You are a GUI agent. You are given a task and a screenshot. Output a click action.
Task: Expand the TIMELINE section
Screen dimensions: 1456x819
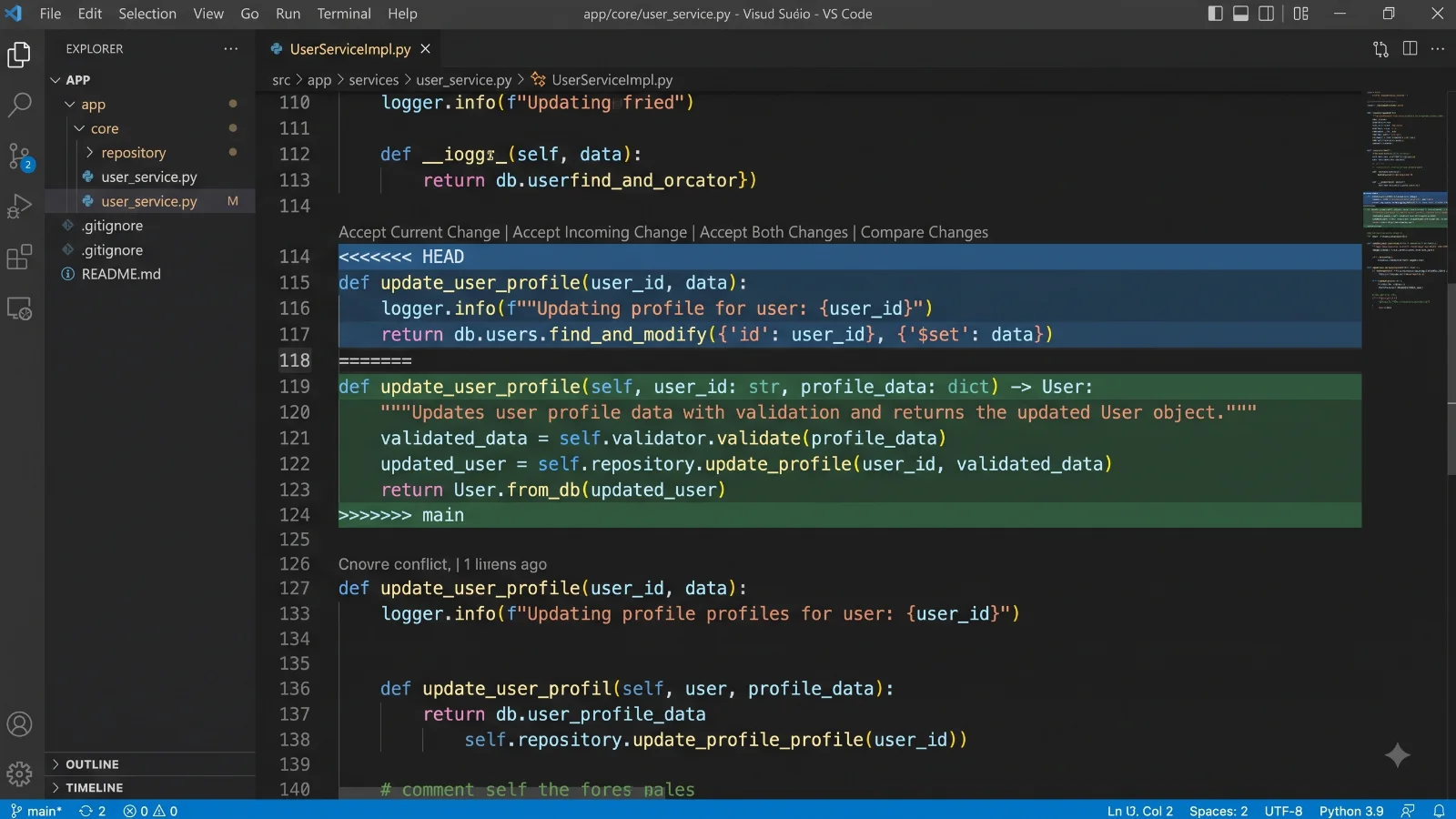coord(150,788)
